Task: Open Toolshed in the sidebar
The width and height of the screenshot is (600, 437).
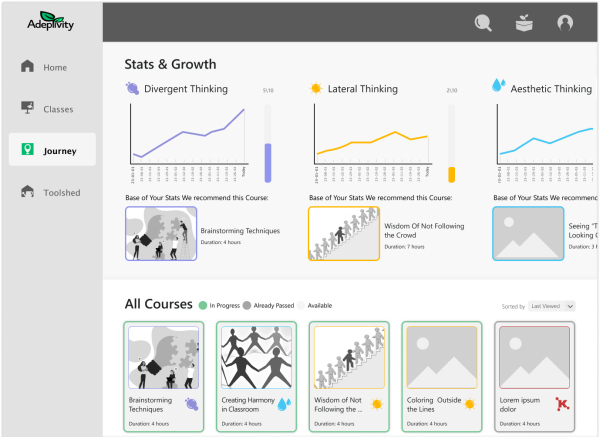Action: tap(51, 192)
